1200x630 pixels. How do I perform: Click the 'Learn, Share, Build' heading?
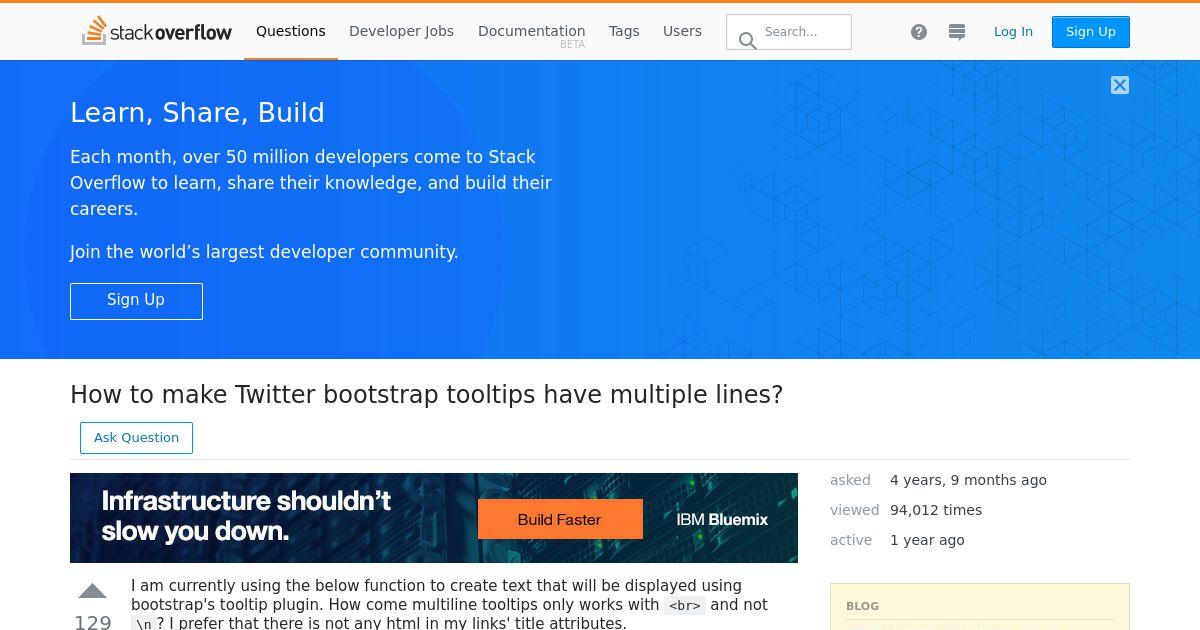coord(197,113)
